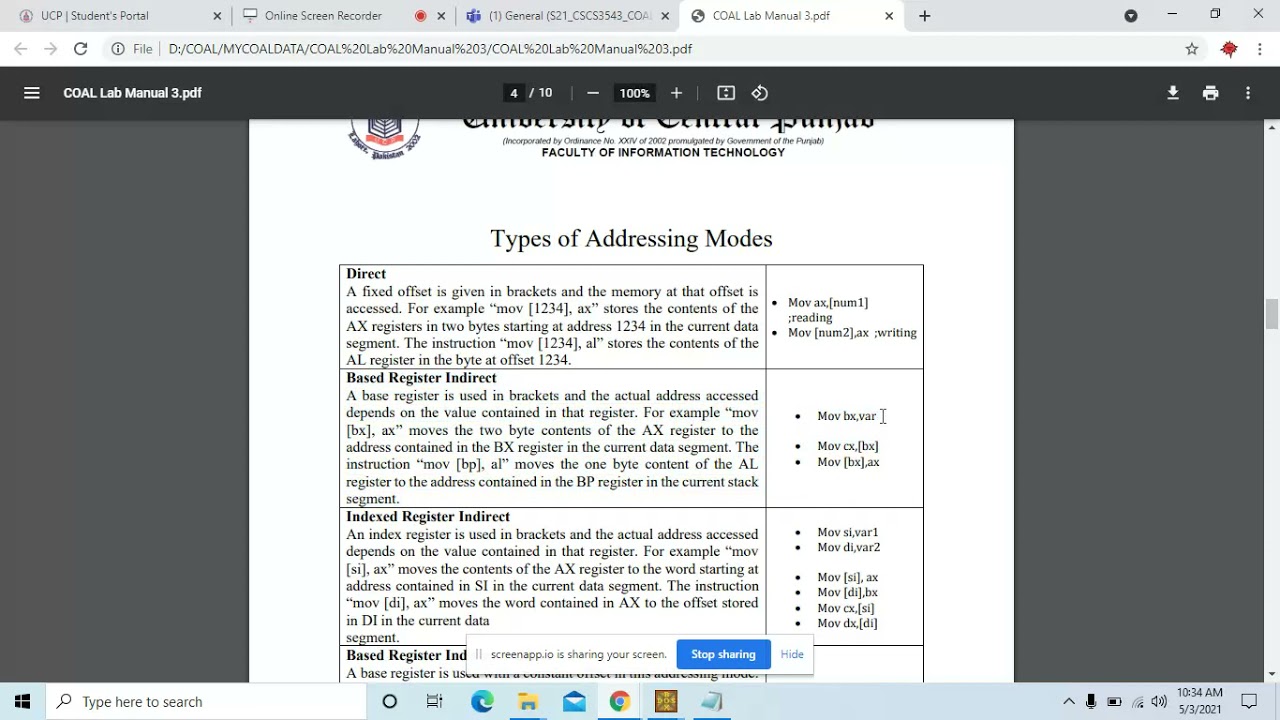Click the Mov cx,[bx] example text
Image resolution: width=1280 pixels, height=720 pixels.
(848, 447)
